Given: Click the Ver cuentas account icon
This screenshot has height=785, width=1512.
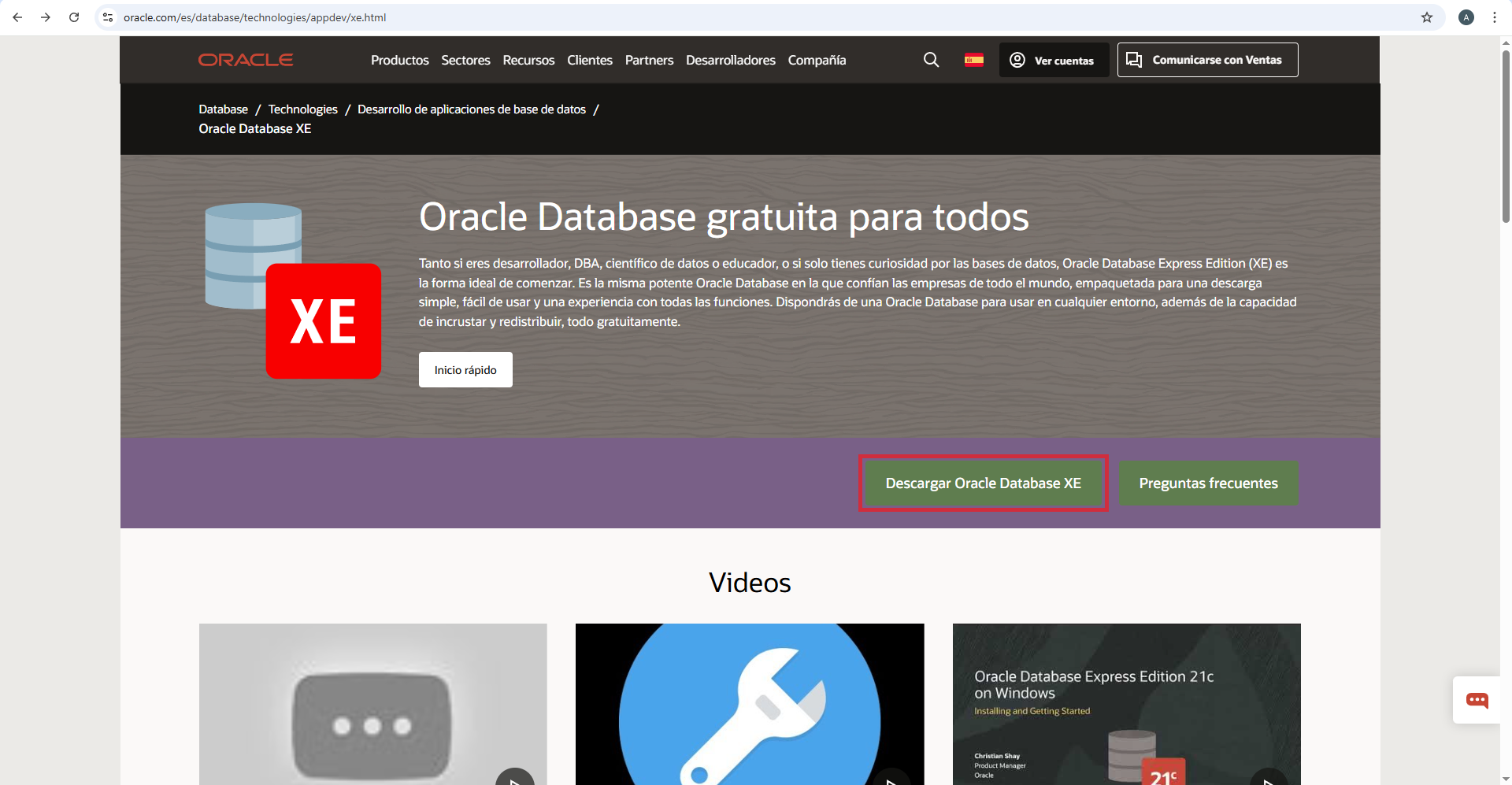Looking at the screenshot, I should pos(1017,59).
